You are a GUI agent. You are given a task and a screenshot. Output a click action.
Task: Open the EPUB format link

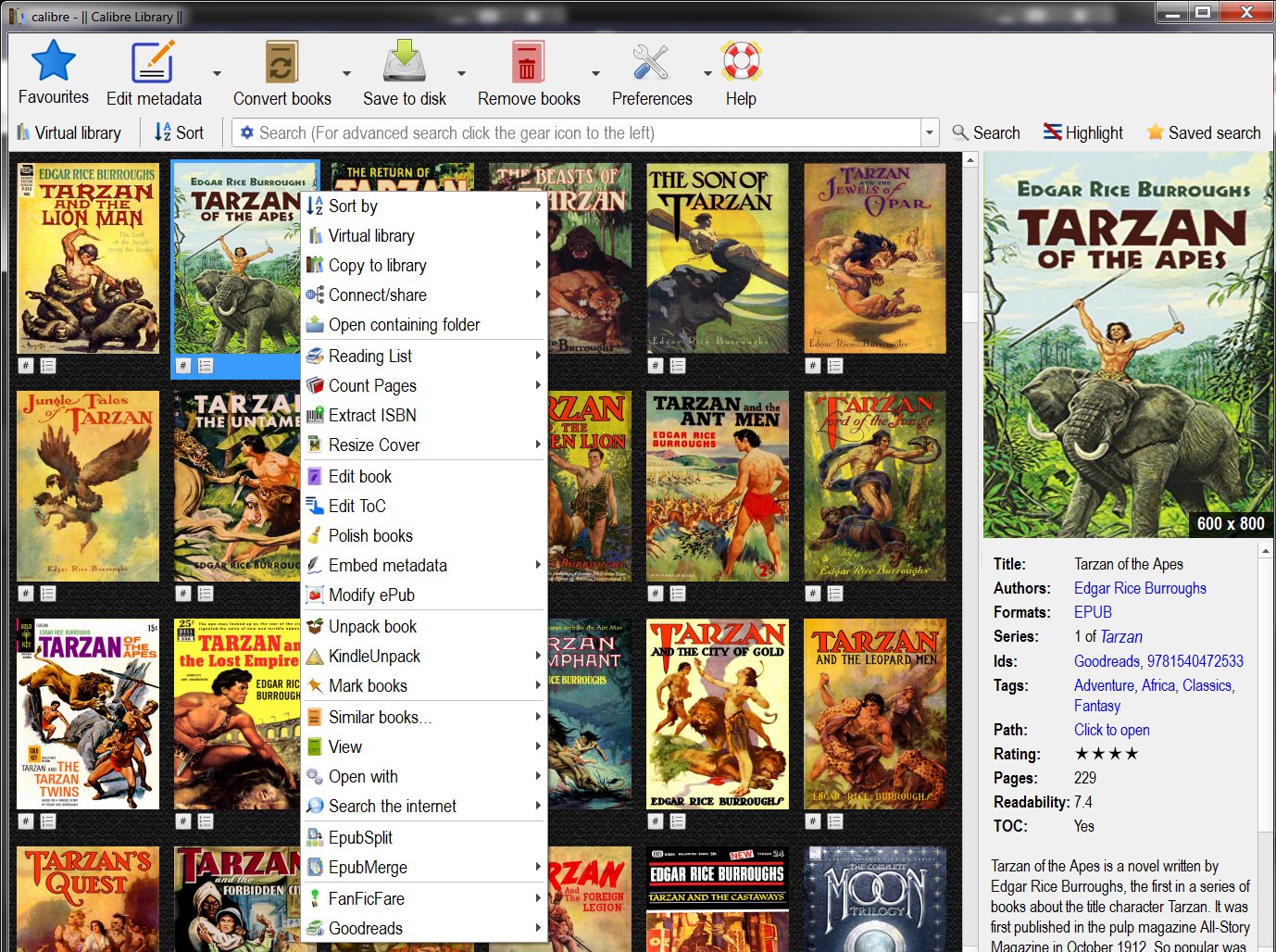[x=1093, y=612]
